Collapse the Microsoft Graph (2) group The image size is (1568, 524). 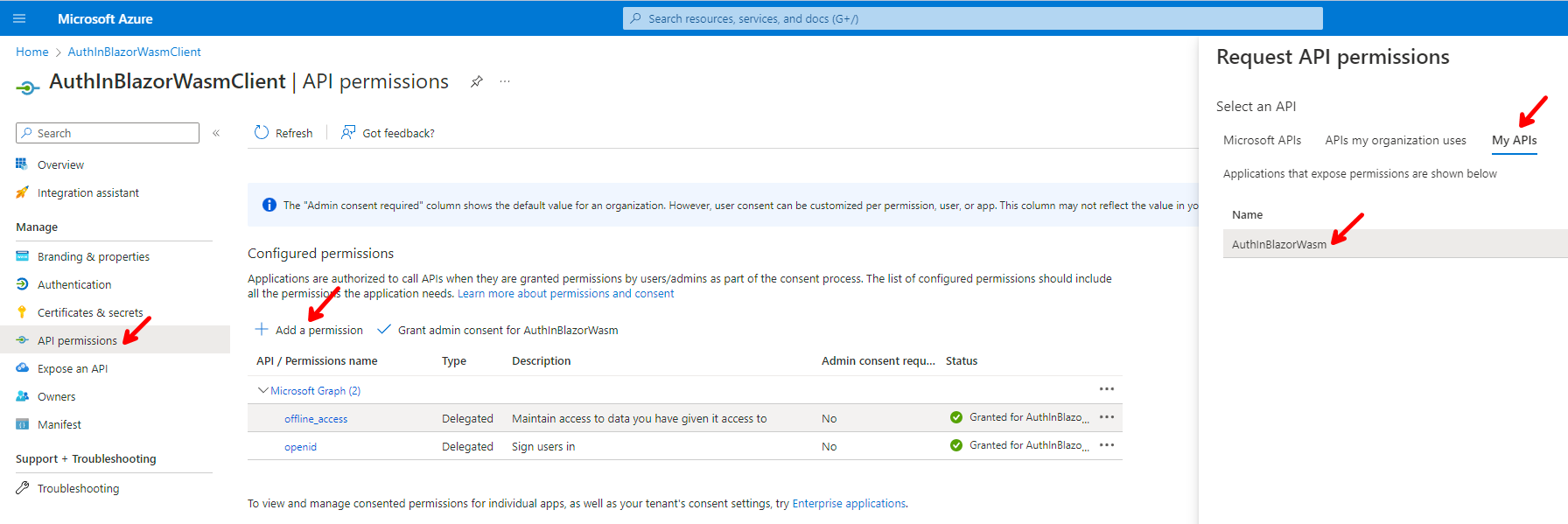coord(262,390)
